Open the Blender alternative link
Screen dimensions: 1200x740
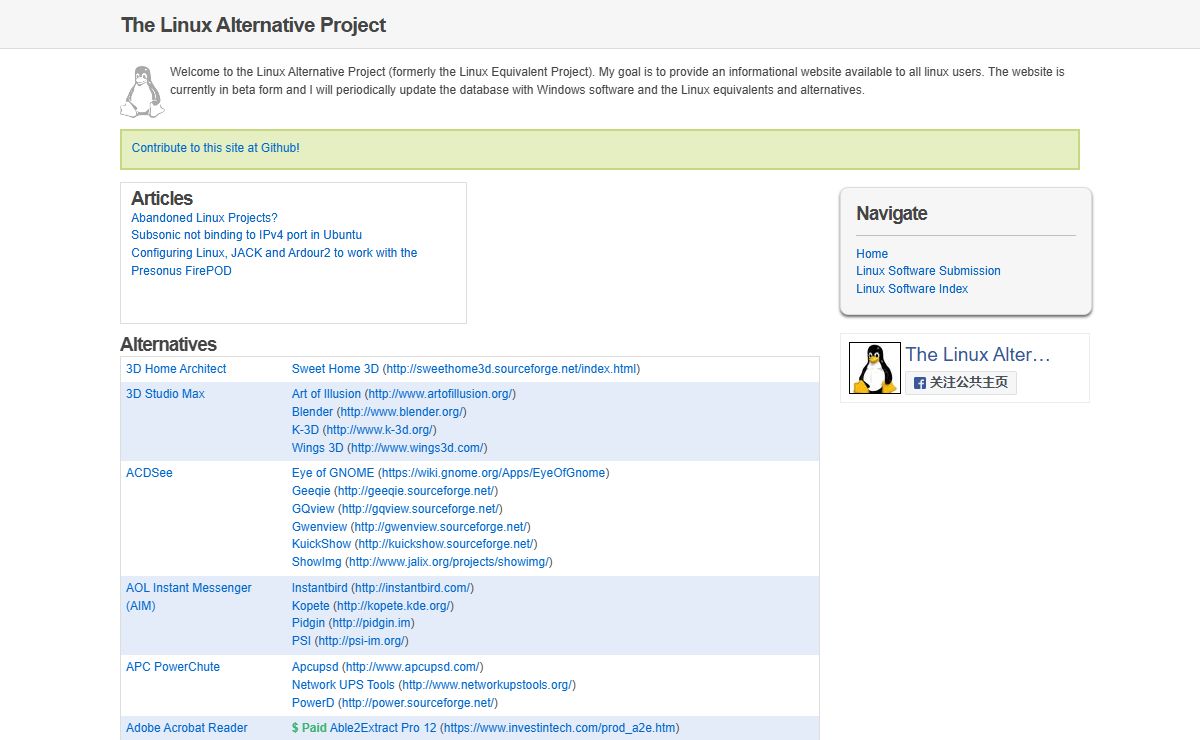(x=312, y=412)
